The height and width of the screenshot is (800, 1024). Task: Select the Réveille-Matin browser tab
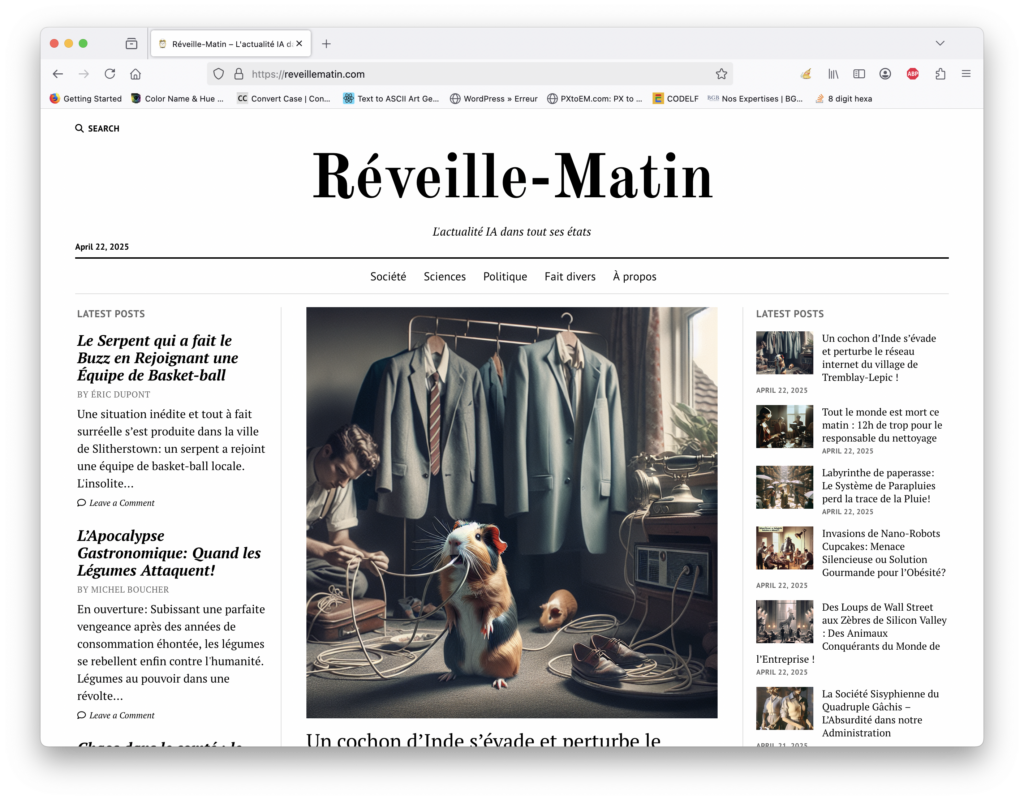point(231,44)
